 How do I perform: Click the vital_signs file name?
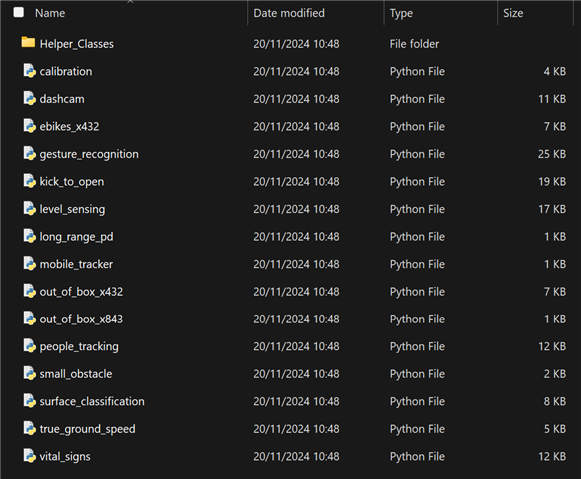pyautogui.click(x=65, y=457)
